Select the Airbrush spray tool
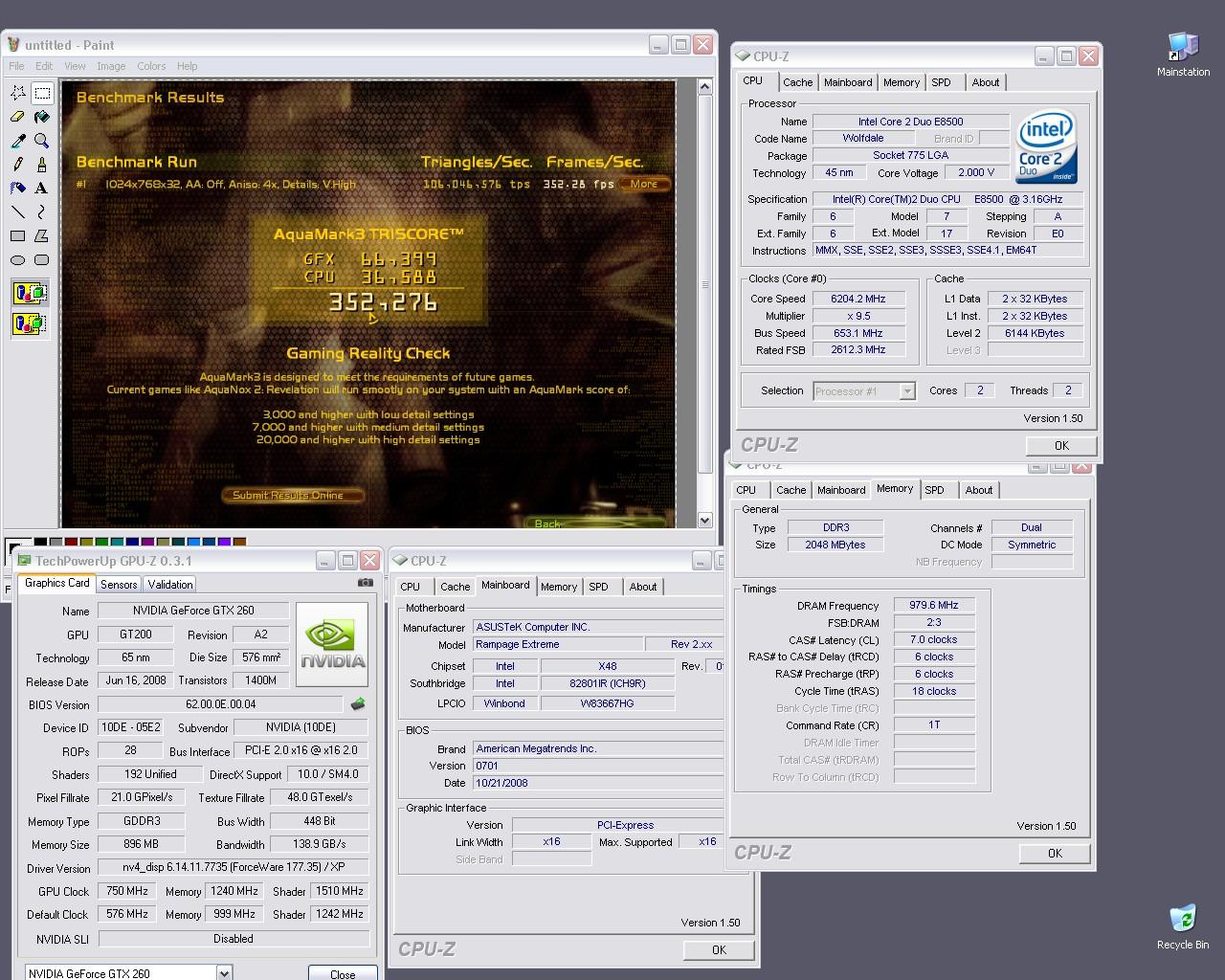1225x980 pixels. tap(18, 189)
